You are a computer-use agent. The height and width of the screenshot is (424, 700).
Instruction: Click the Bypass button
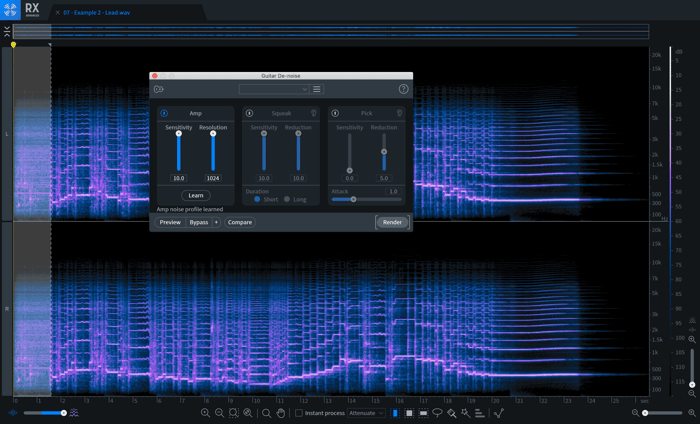click(199, 222)
